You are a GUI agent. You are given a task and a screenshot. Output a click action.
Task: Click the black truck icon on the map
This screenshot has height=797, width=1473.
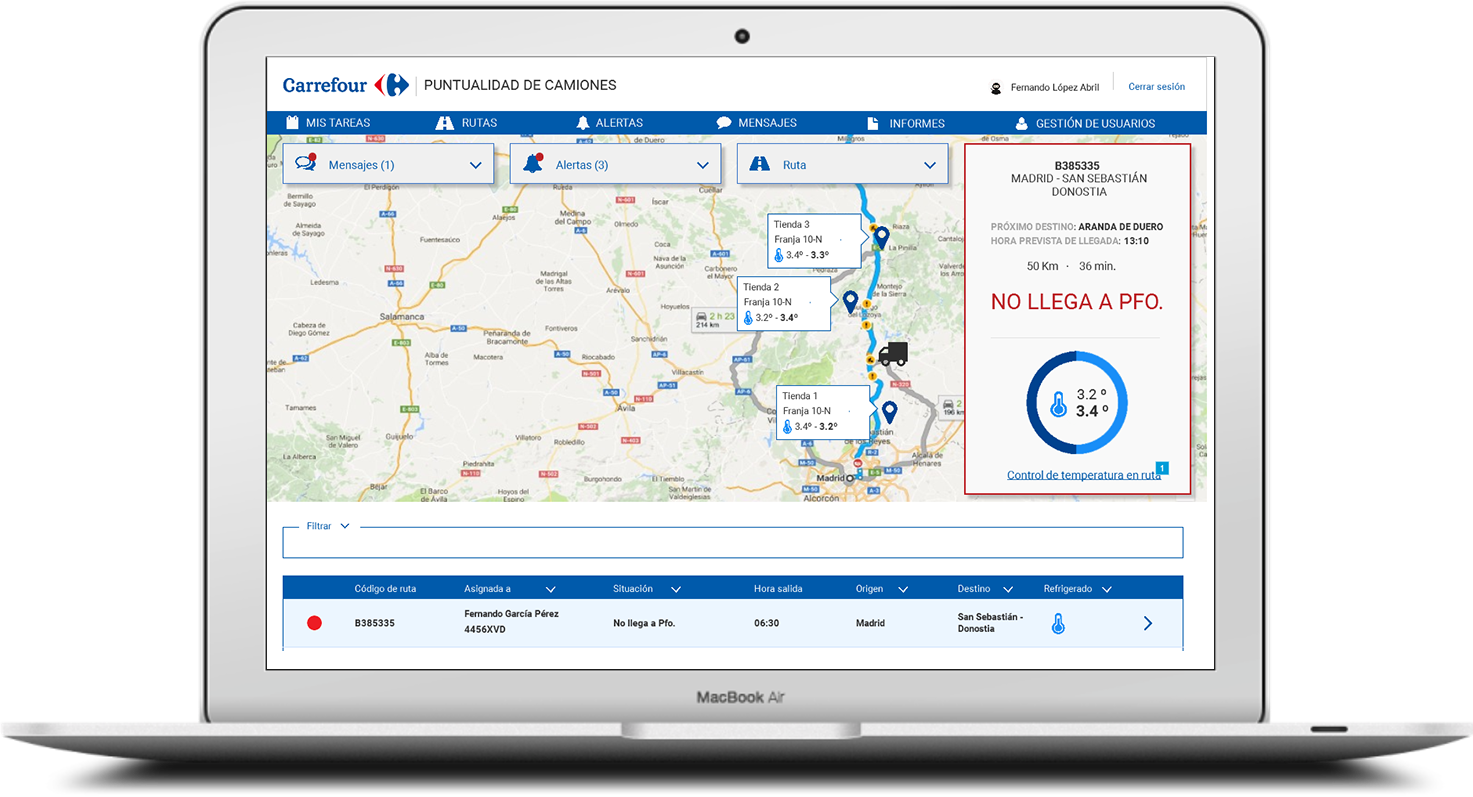tap(892, 354)
